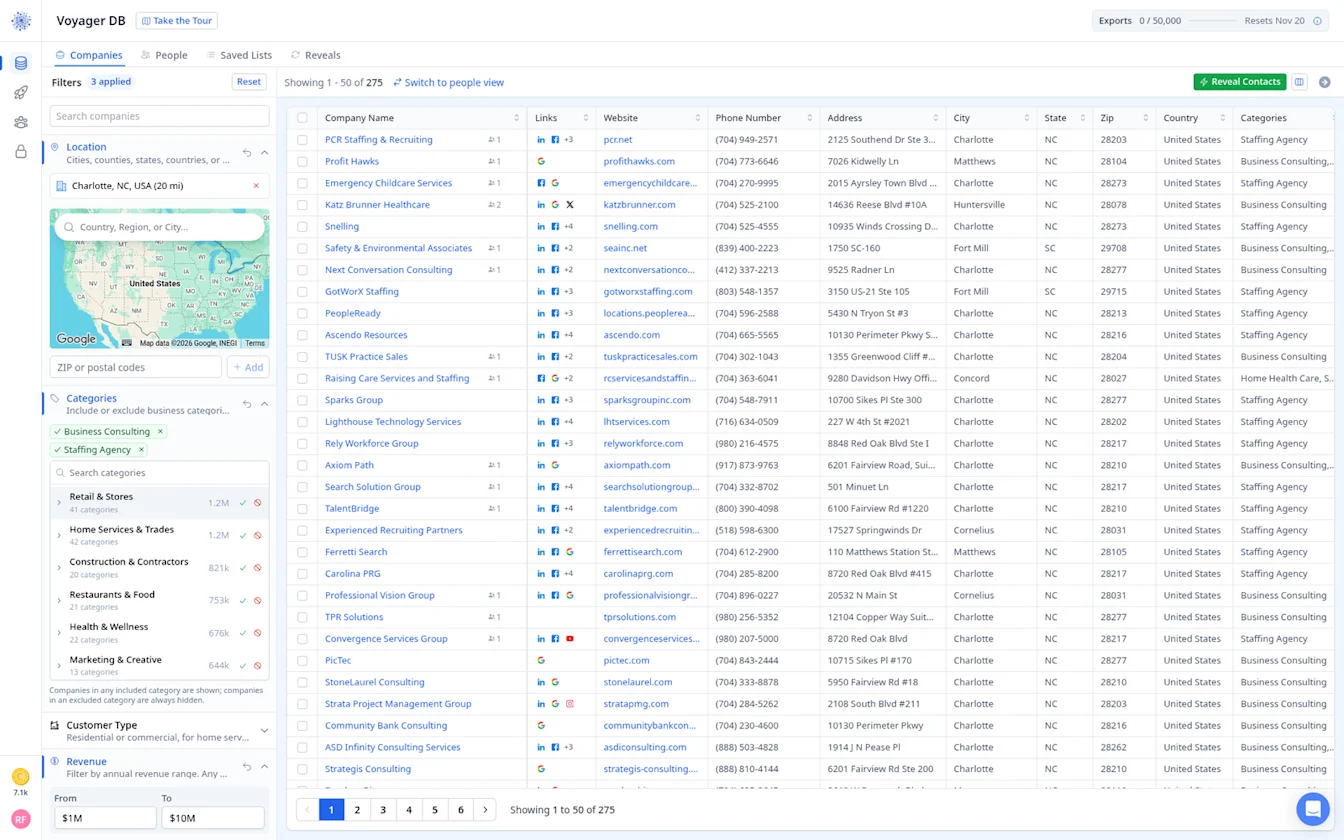Click Switch to people view link

pyautogui.click(x=448, y=83)
